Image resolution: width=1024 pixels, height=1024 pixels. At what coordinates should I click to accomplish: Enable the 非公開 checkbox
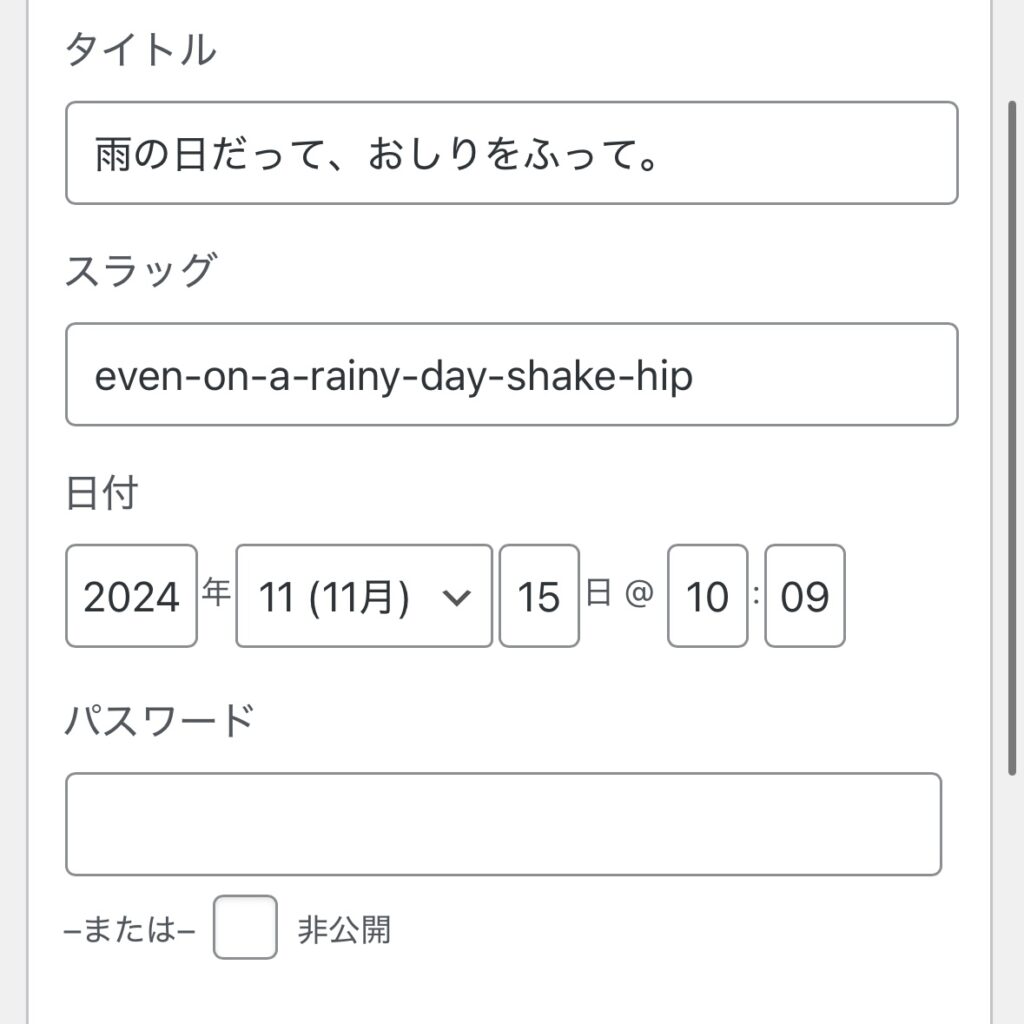click(x=245, y=927)
